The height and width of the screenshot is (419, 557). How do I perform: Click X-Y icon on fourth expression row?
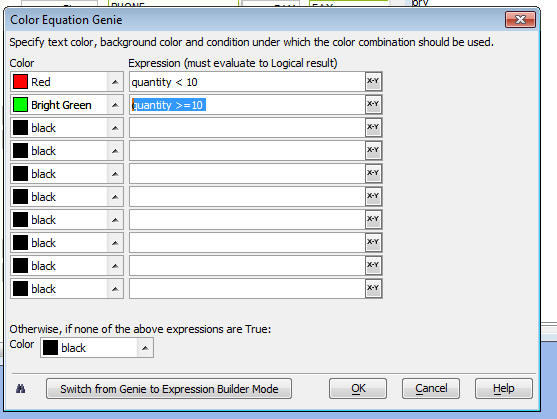[x=373, y=151]
